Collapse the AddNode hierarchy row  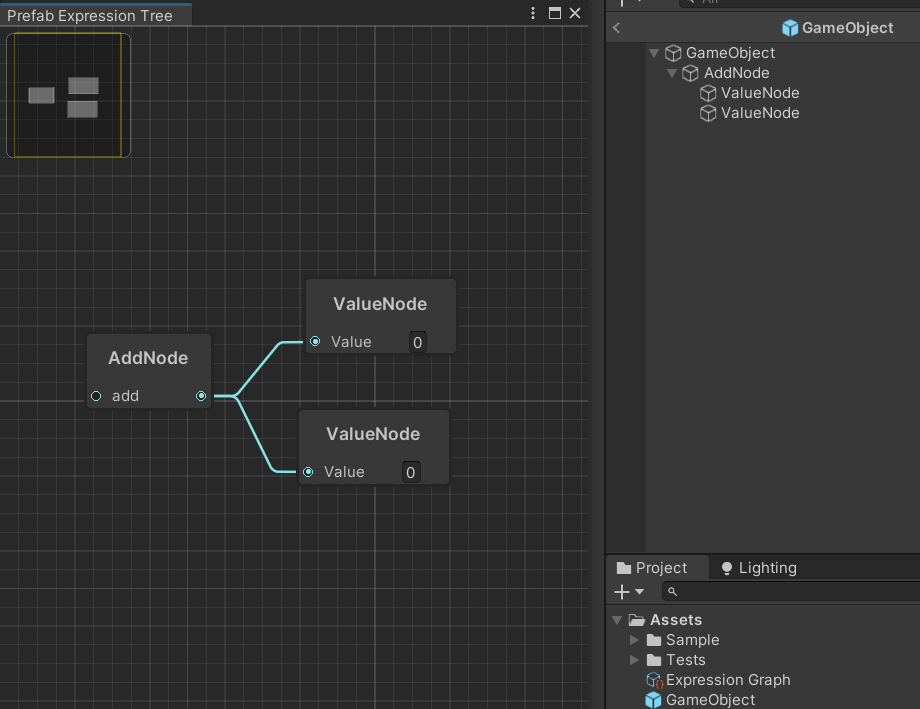pyautogui.click(x=672, y=73)
